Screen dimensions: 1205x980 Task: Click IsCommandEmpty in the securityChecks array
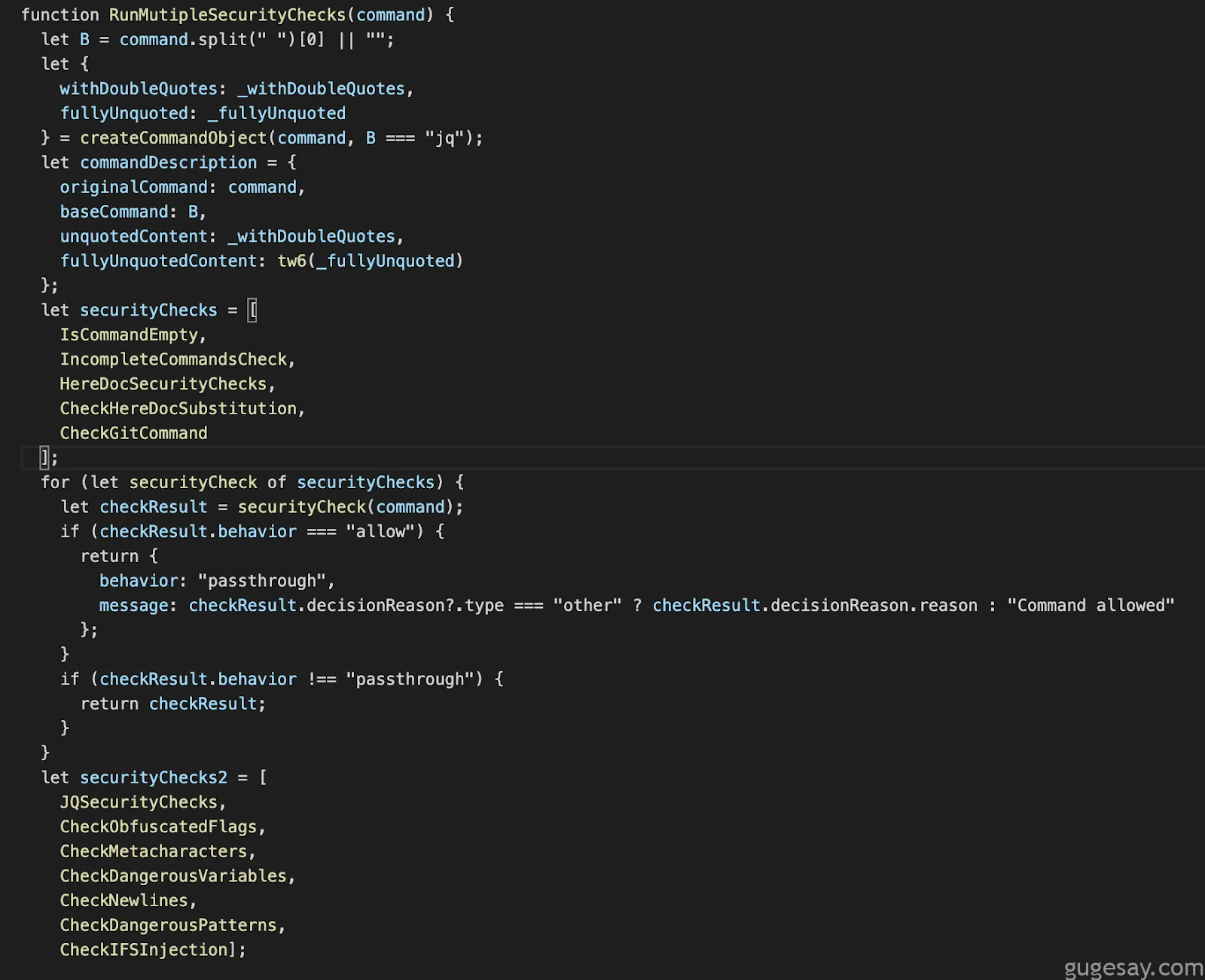click(129, 335)
